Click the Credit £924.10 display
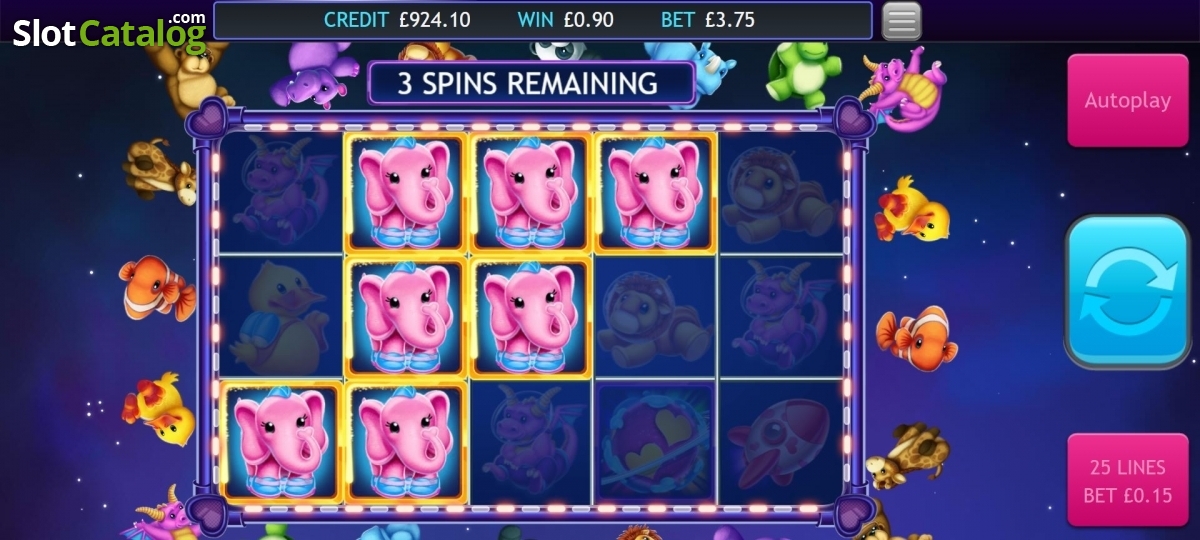1200x540 pixels. [x=397, y=20]
